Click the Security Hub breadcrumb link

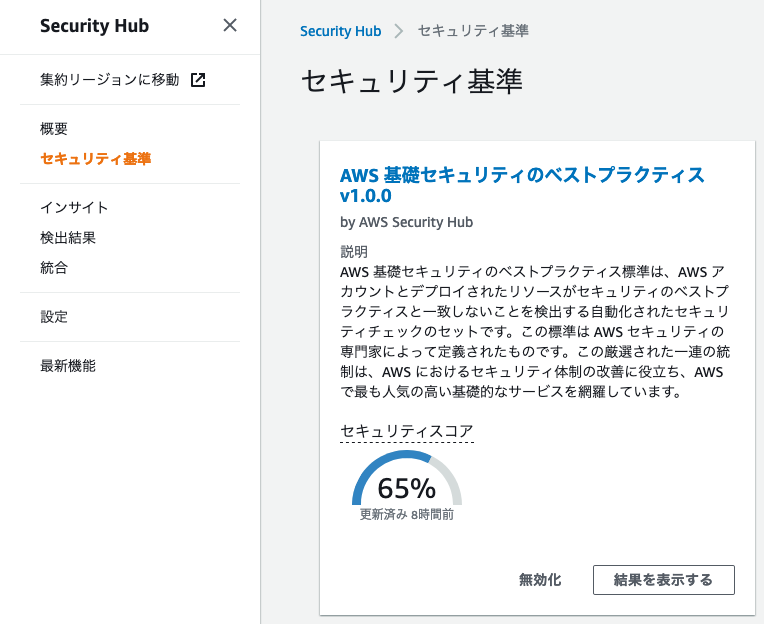pos(340,31)
